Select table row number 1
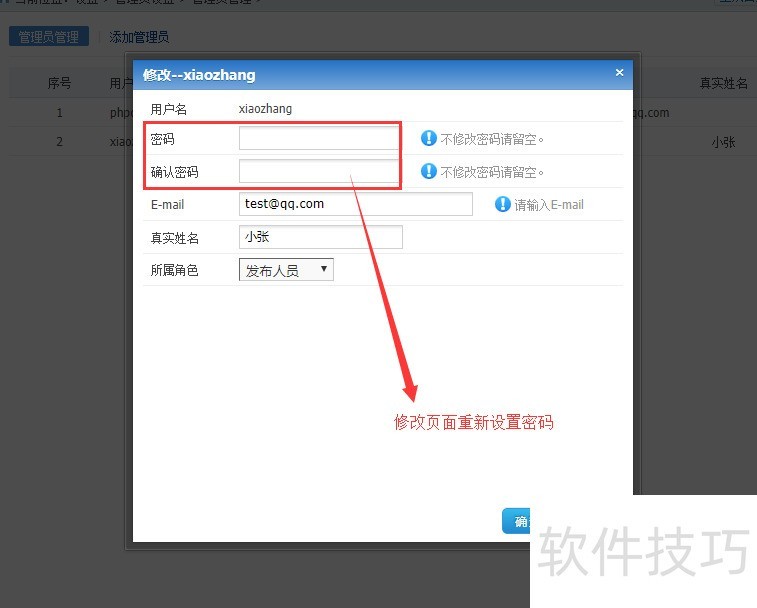 pyautogui.click(x=60, y=113)
